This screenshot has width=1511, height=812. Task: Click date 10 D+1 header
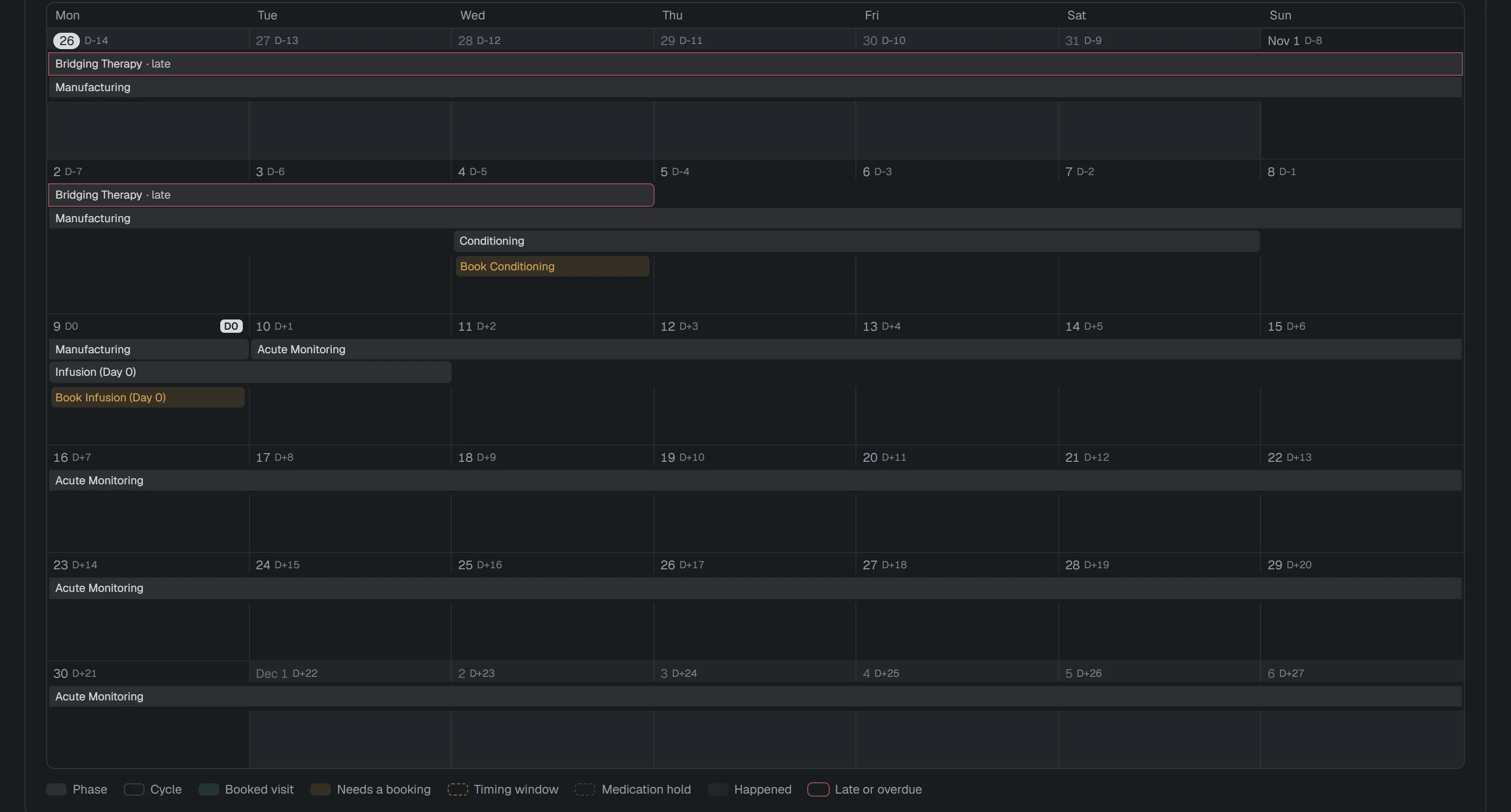(274, 326)
